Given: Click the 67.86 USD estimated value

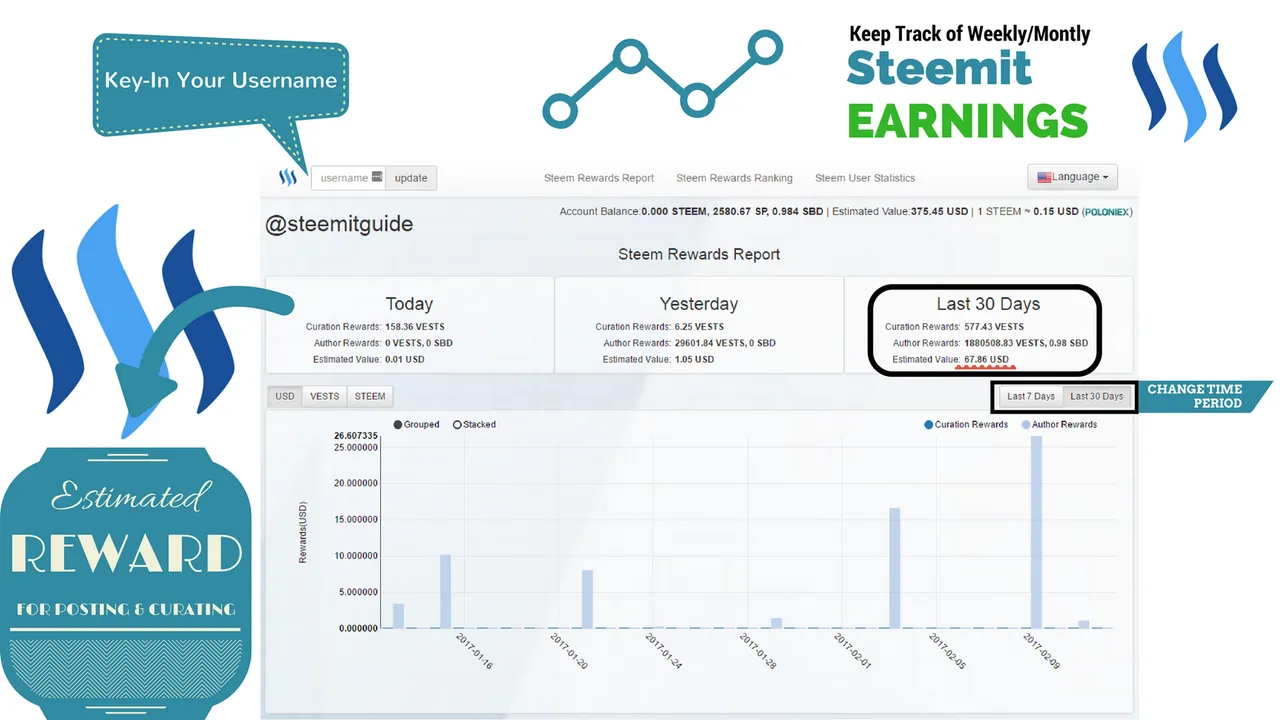Looking at the screenshot, I should 986,359.
